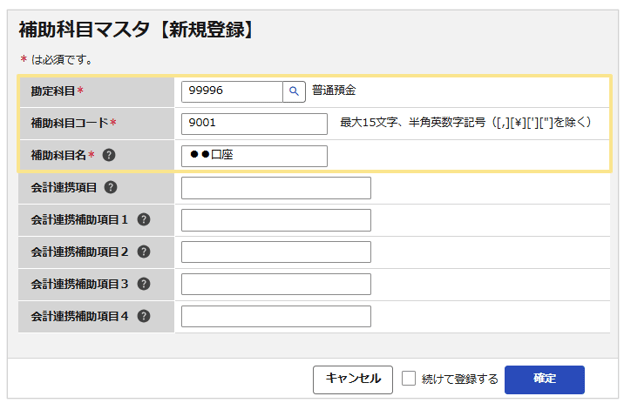Open help icon for 会計連携補助項目3
This screenshot has width=624, height=403.
144,284
